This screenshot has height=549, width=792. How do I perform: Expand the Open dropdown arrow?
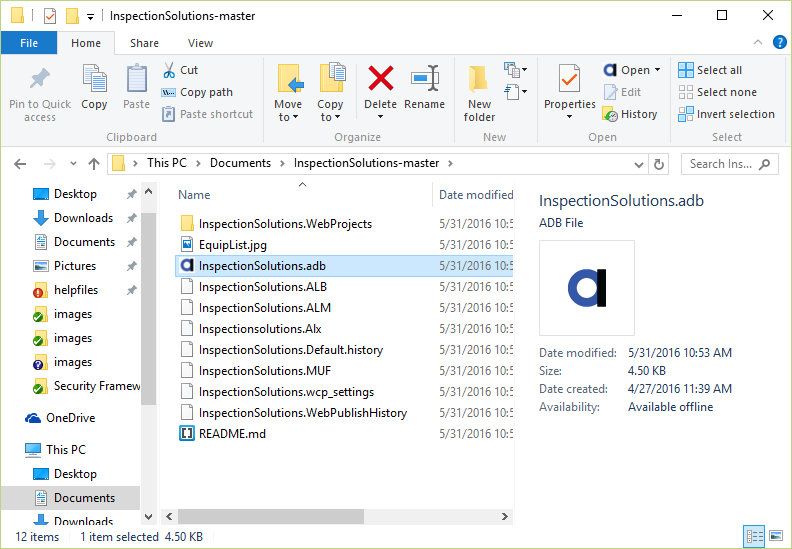coord(657,70)
